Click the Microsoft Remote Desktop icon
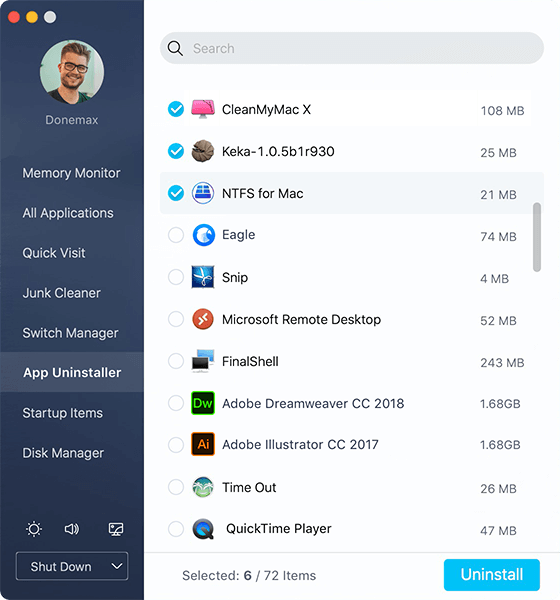The width and height of the screenshot is (560, 600). (x=203, y=319)
